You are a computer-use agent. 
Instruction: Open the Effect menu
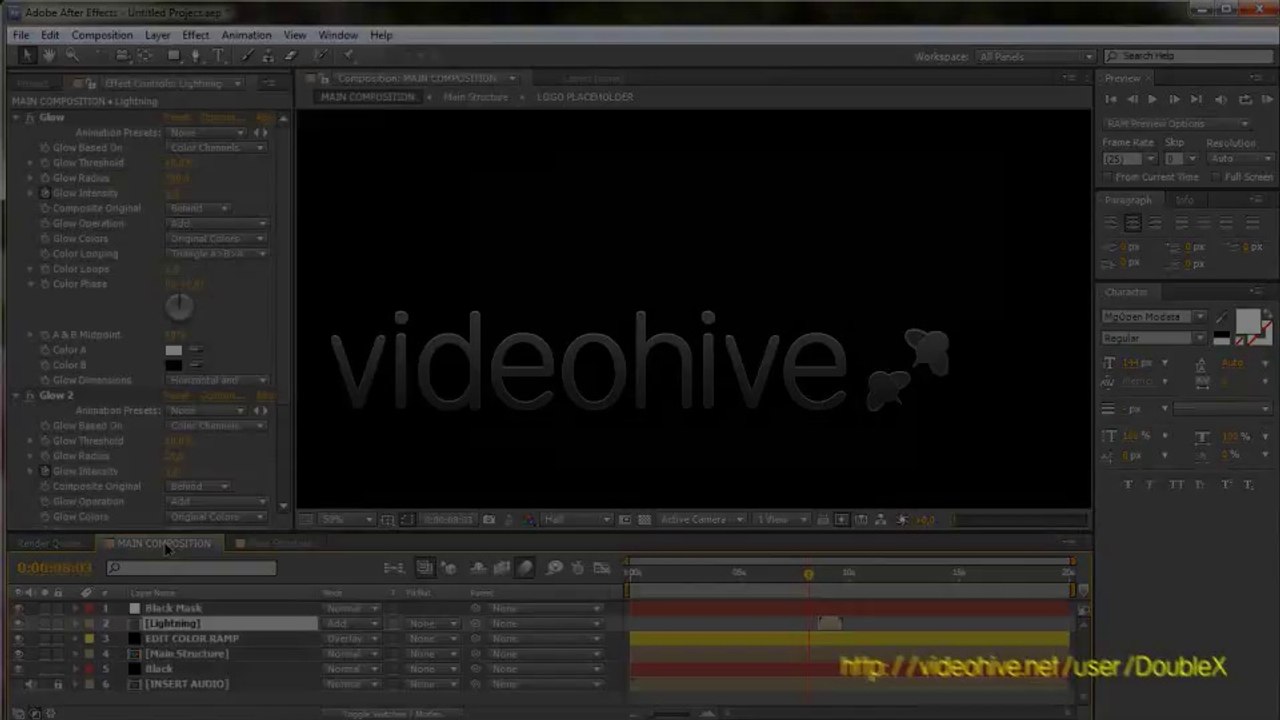click(x=196, y=35)
